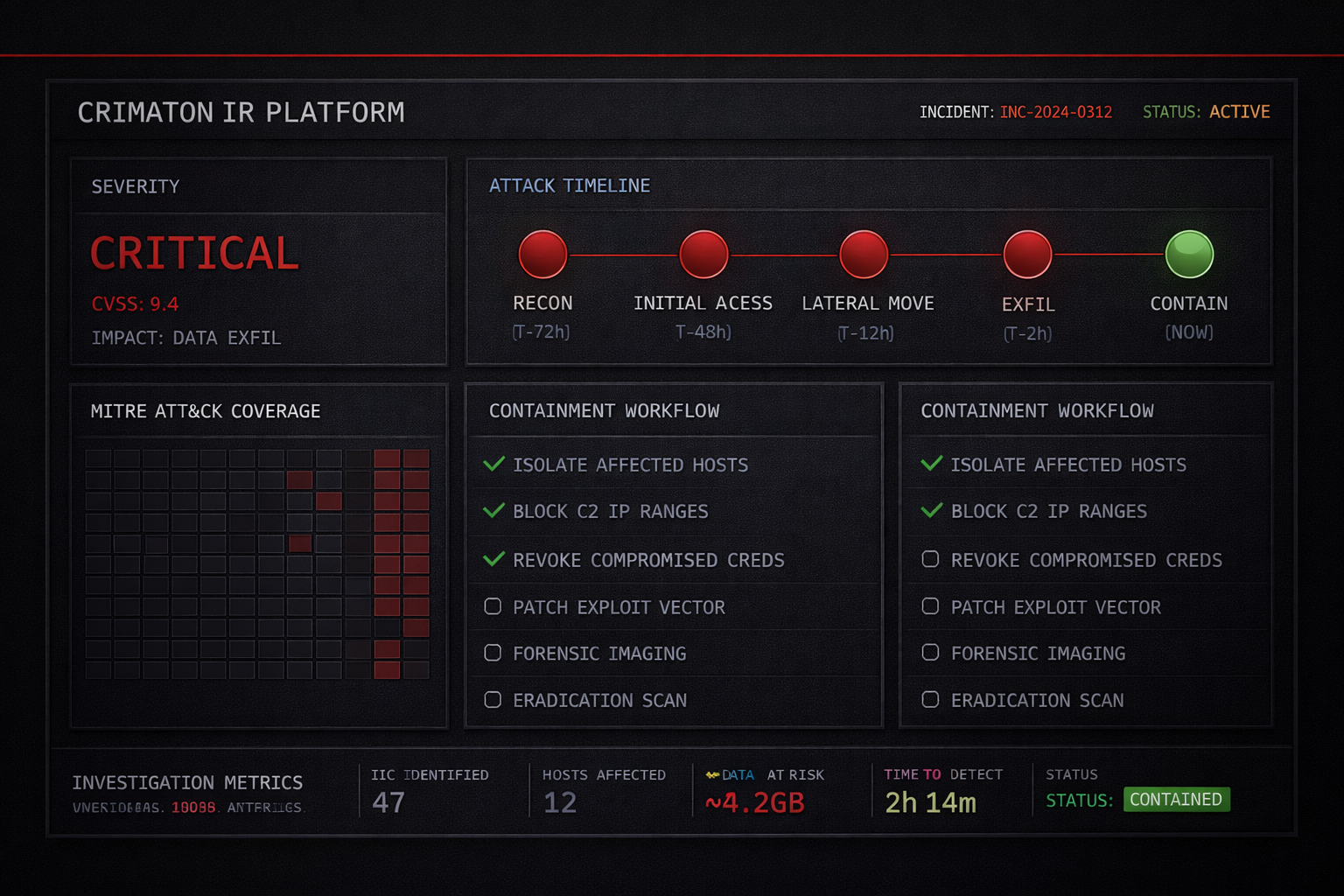1344x896 pixels.
Task: Click the yellow icon beside Data At Risk
Action: 712,775
